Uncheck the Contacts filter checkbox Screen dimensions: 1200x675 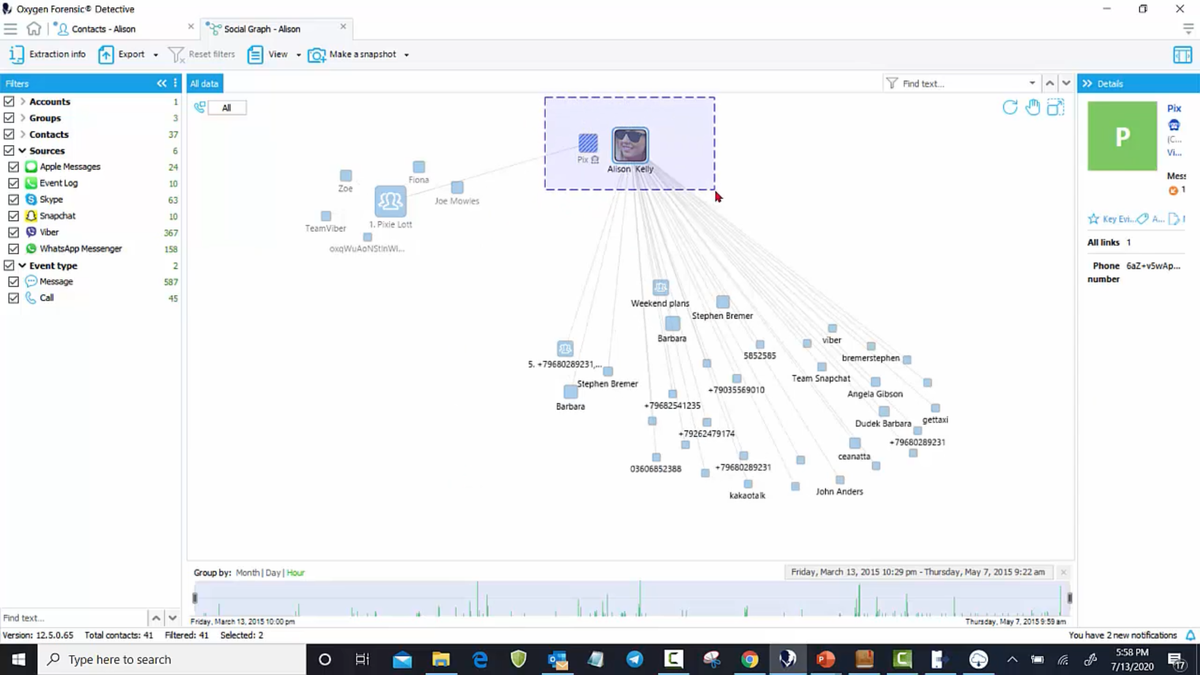[9, 134]
